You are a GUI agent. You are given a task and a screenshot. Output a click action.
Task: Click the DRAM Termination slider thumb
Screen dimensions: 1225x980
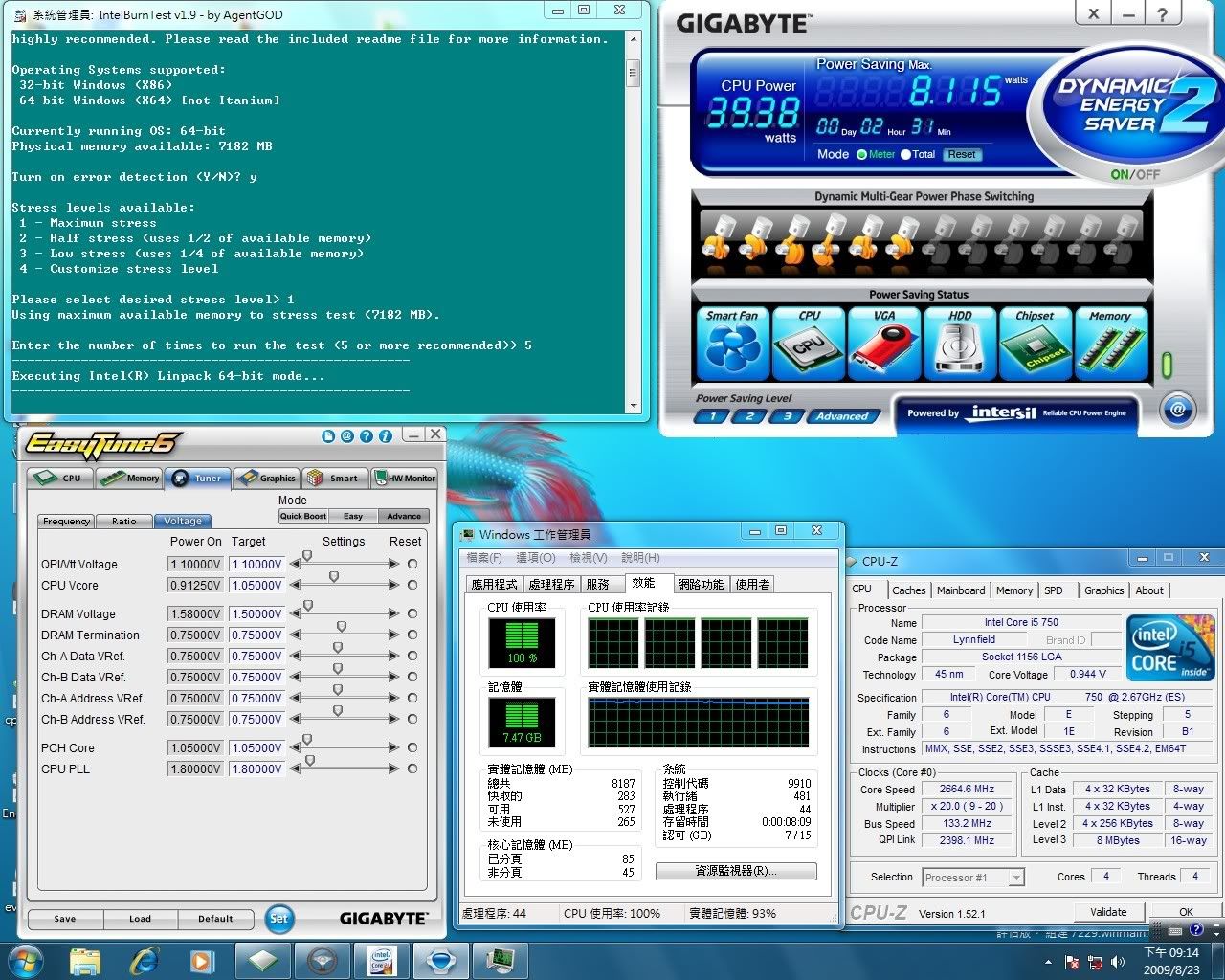coord(341,627)
